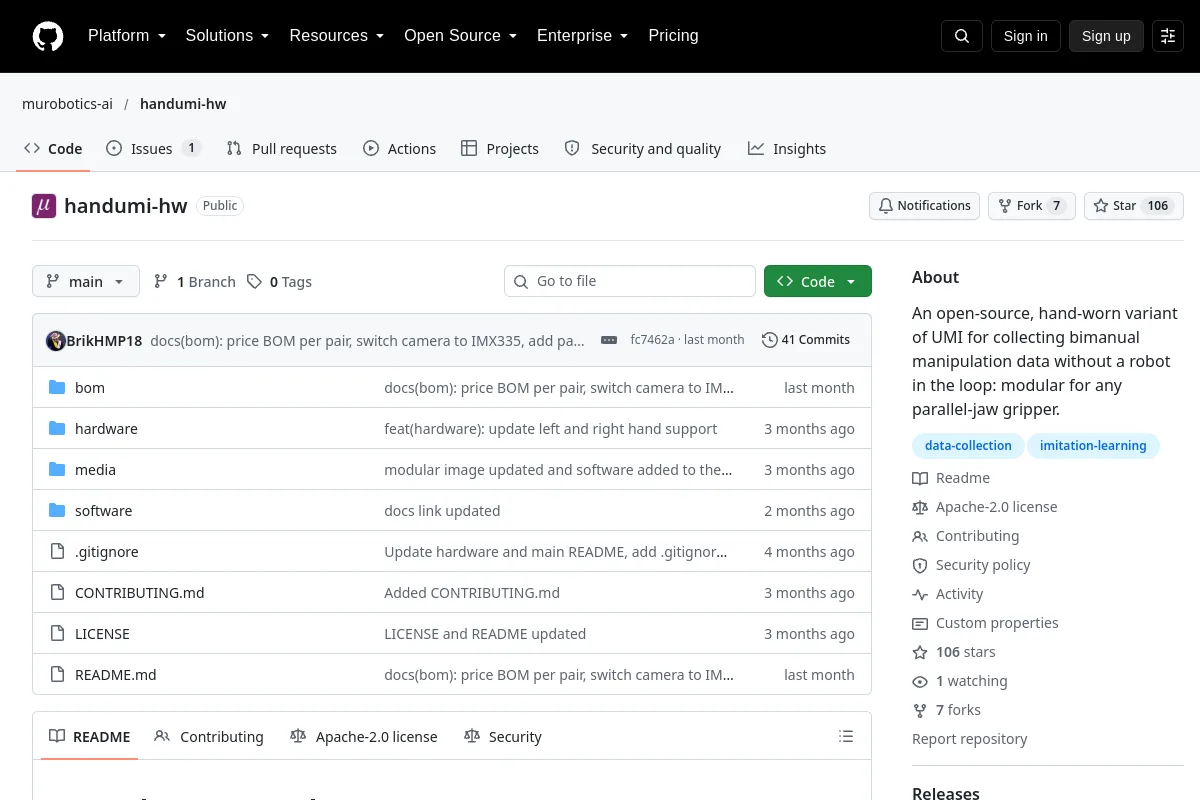Click the README.md file icon

(x=57, y=675)
